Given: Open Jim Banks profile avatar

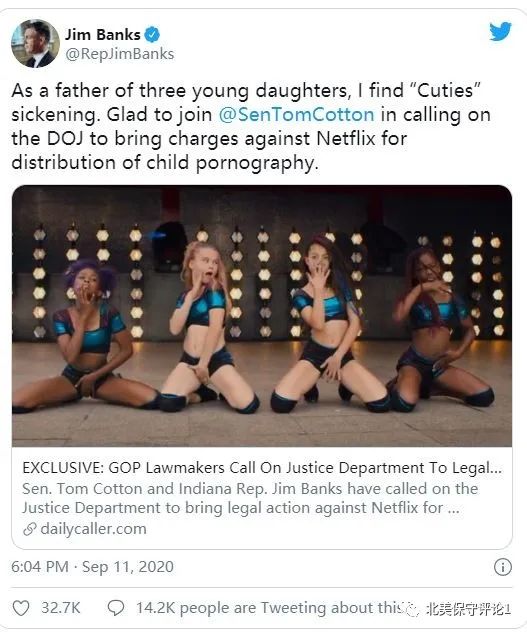Looking at the screenshot, I should 35,43.
